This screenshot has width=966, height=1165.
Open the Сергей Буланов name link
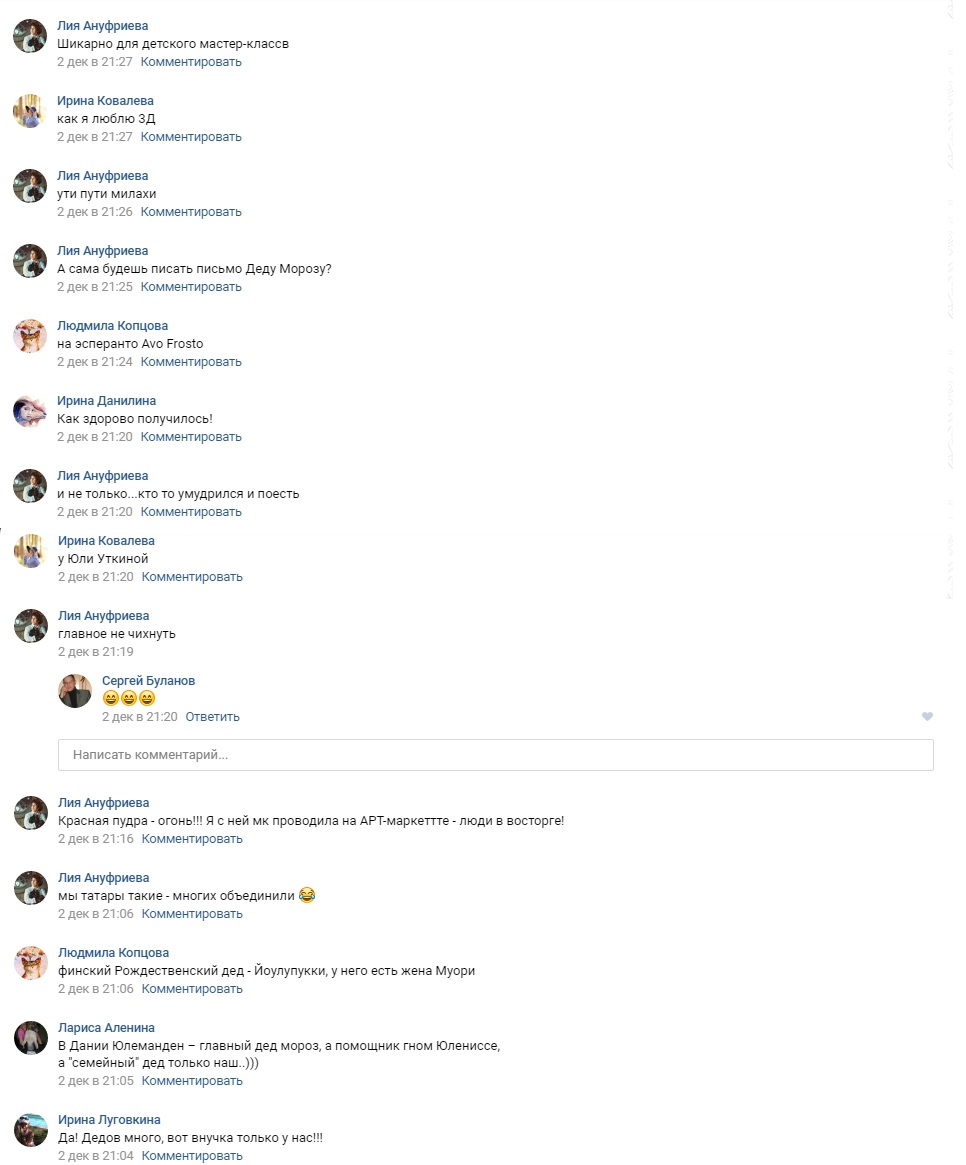(149, 681)
